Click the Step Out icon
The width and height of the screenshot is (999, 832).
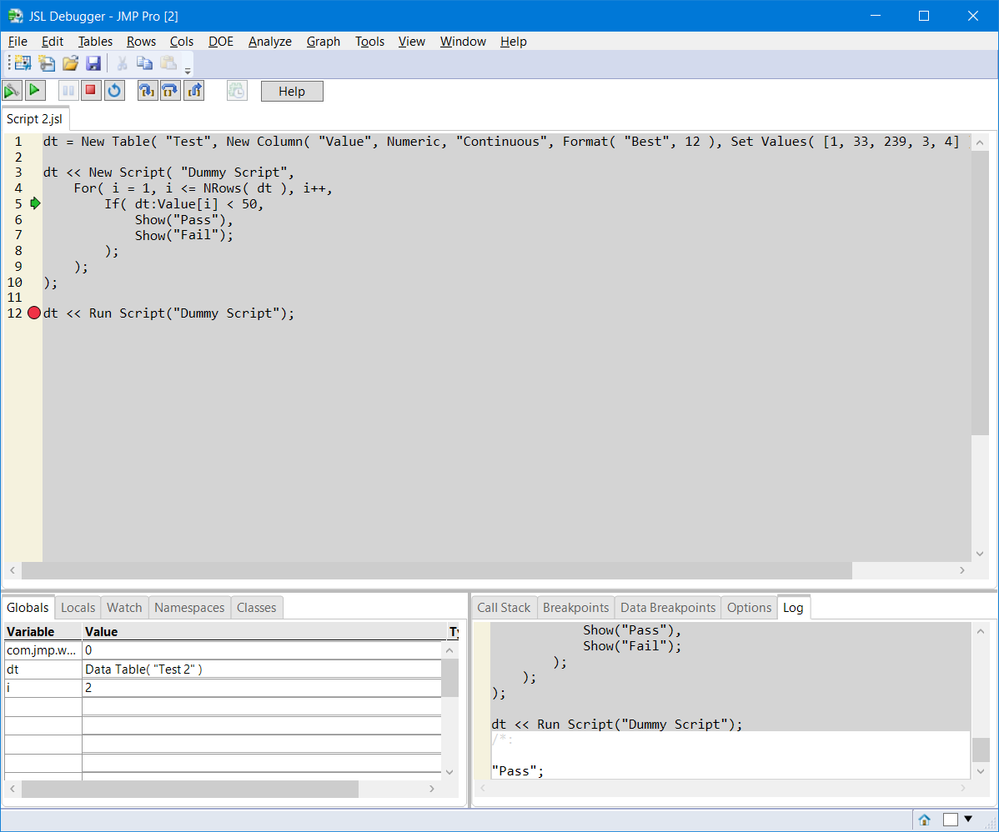[194, 90]
